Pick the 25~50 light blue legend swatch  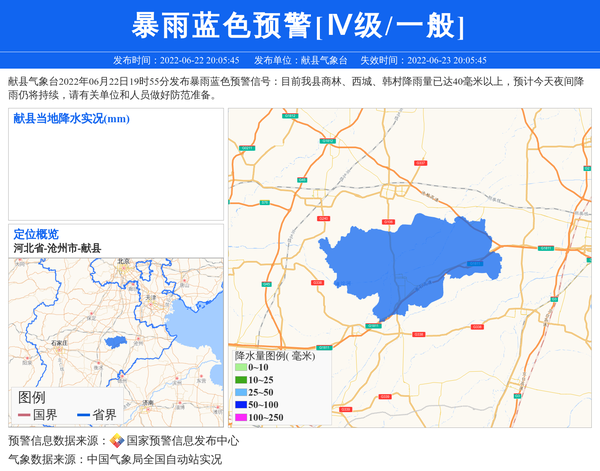tap(240, 393)
